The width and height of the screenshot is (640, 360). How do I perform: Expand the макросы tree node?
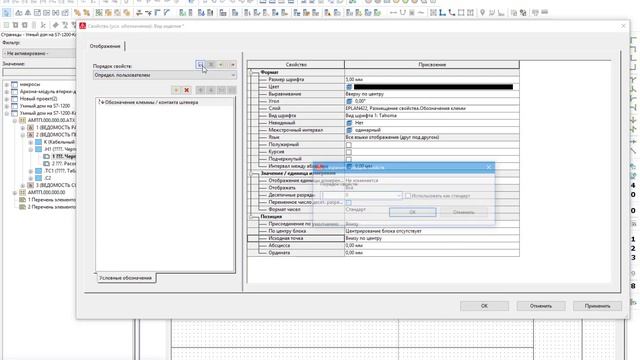click(x=7, y=84)
